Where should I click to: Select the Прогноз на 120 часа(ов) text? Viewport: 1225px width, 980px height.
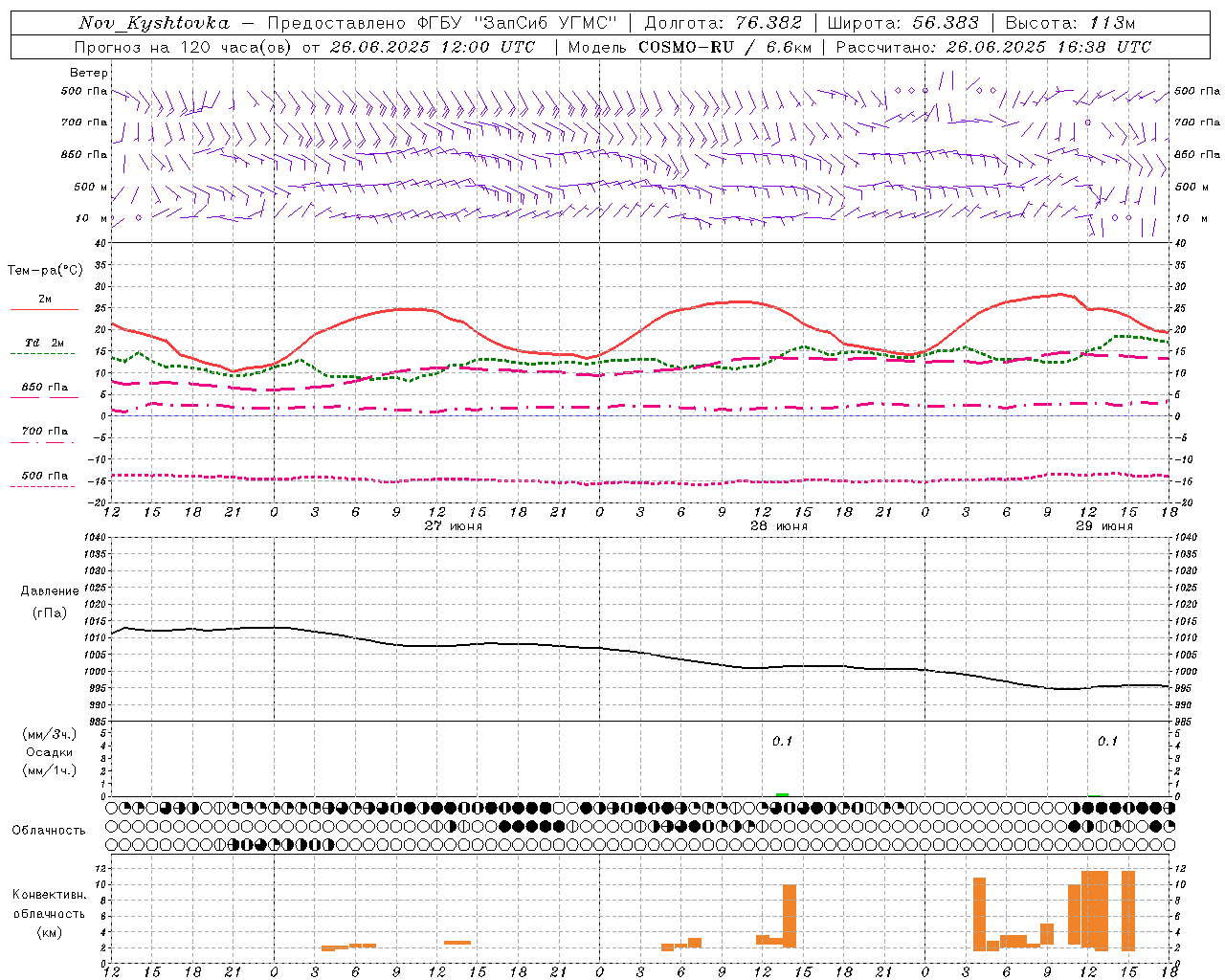[185, 47]
